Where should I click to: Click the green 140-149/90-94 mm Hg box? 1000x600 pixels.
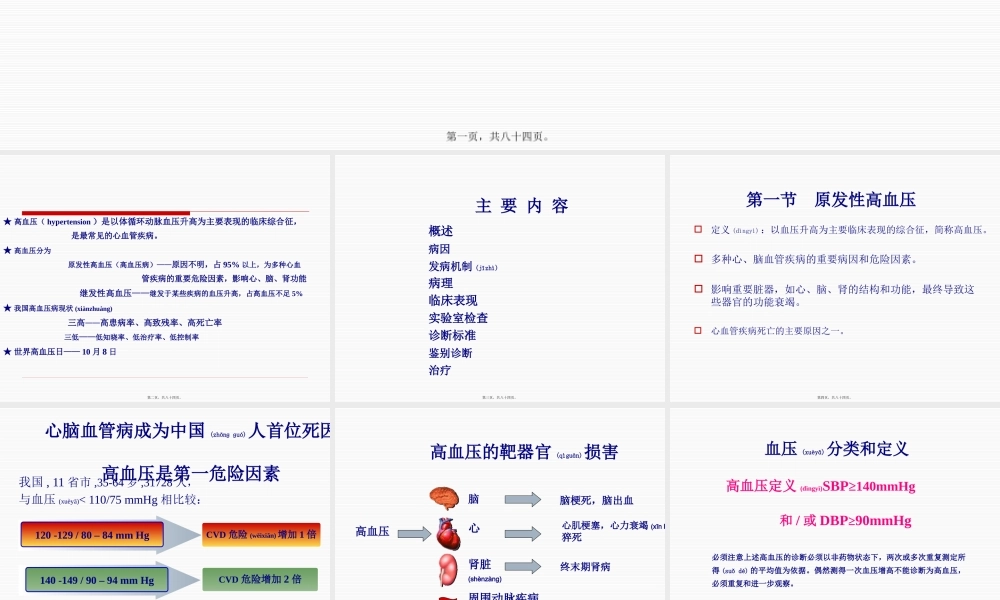[x=97, y=578]
